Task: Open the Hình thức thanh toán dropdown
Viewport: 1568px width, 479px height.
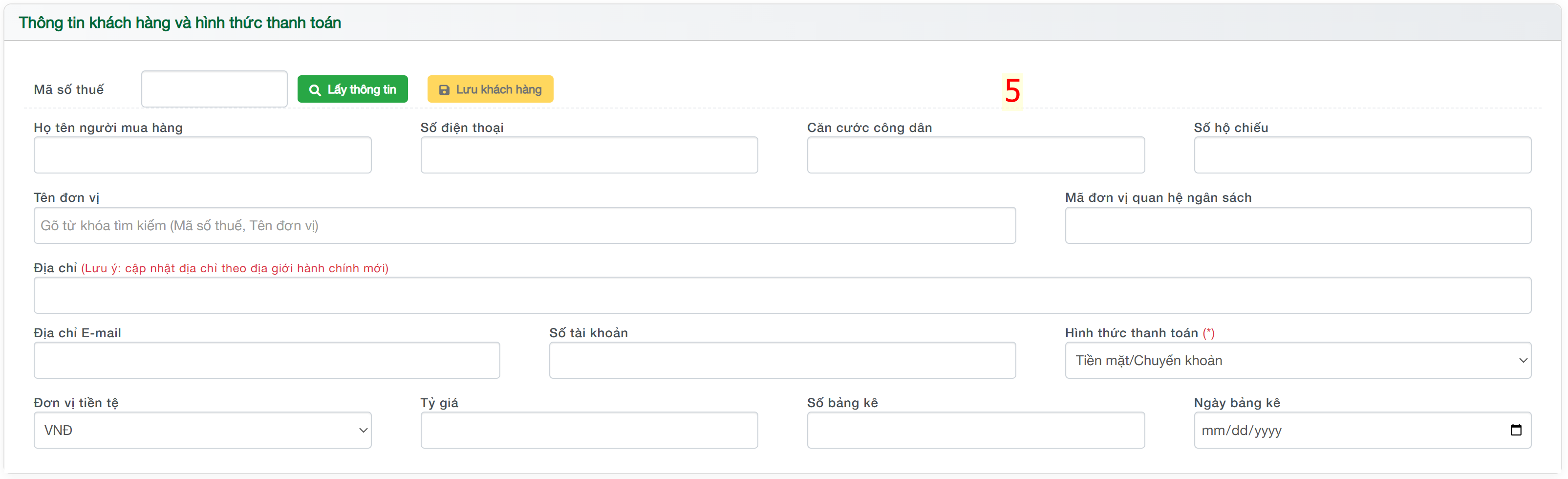Action: tap(1297, 360)
